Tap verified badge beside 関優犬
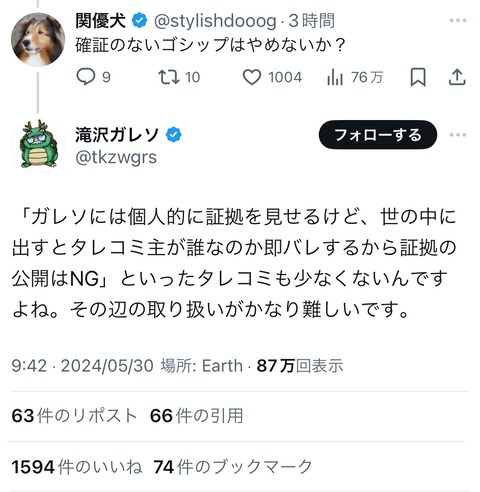Image resolution: width=480 pixels, height=492 pixels. tap(140, 21)
